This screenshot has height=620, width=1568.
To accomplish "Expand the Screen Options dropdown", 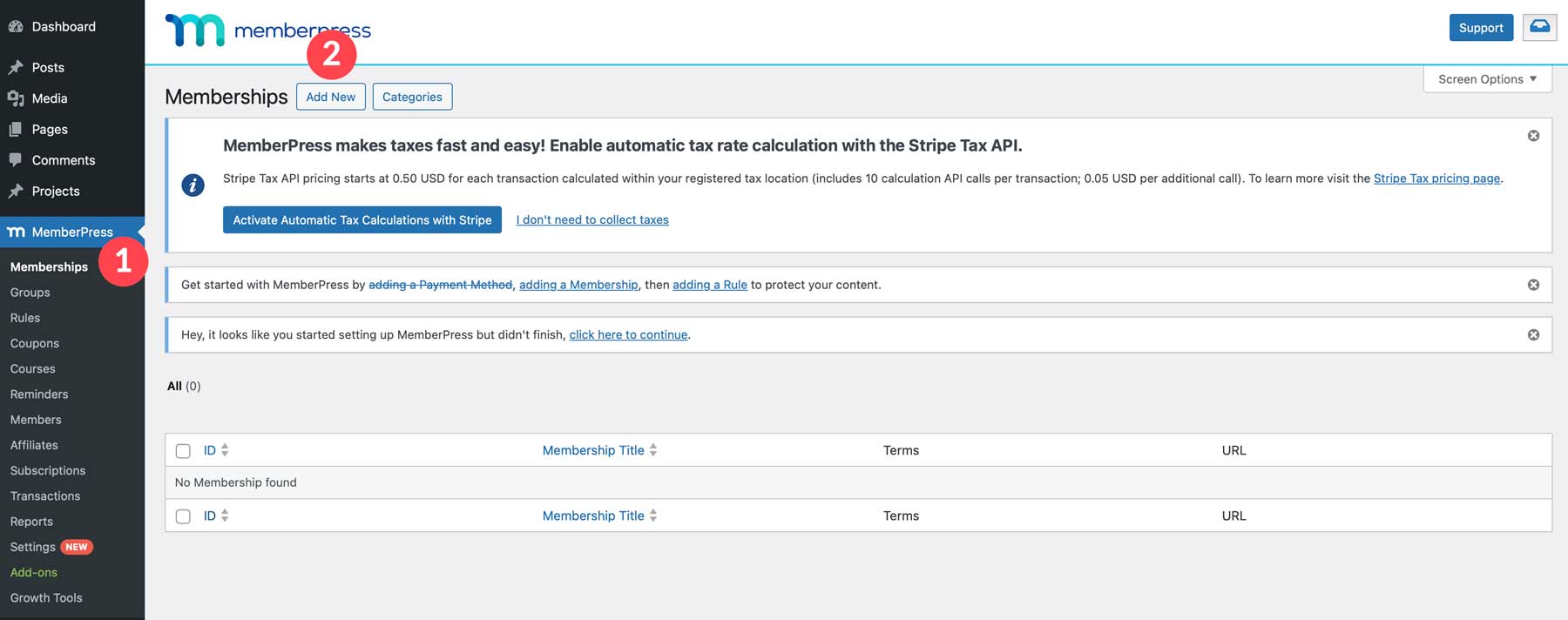I will (x=1487, y=79).
